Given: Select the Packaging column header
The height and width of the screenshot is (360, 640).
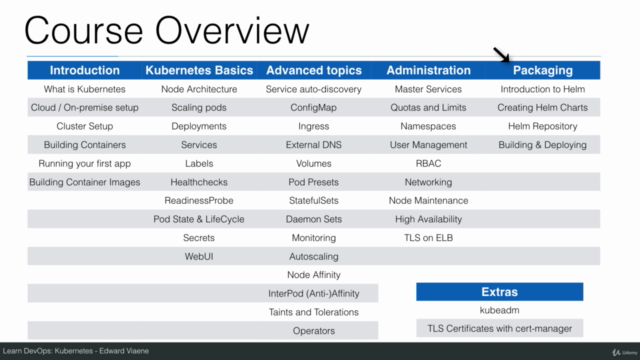Looking at the screenshot, I should tap(543, 70).
